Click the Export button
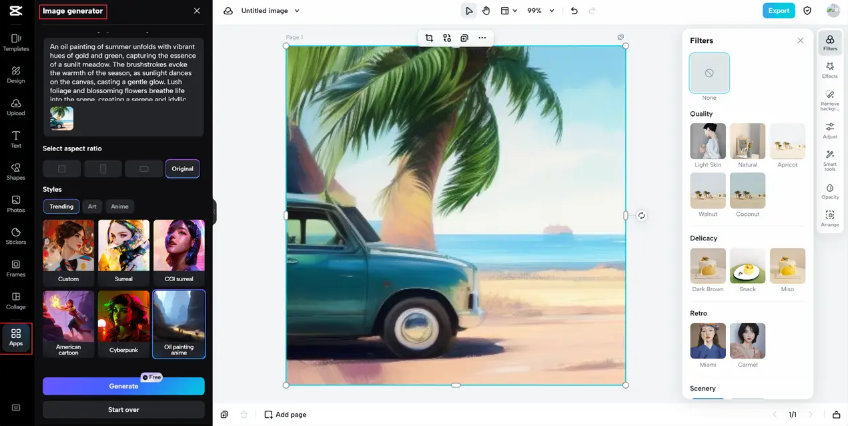The width and height of the screenshot is (848, 426). pyautogui.click(x=779, y=10)
